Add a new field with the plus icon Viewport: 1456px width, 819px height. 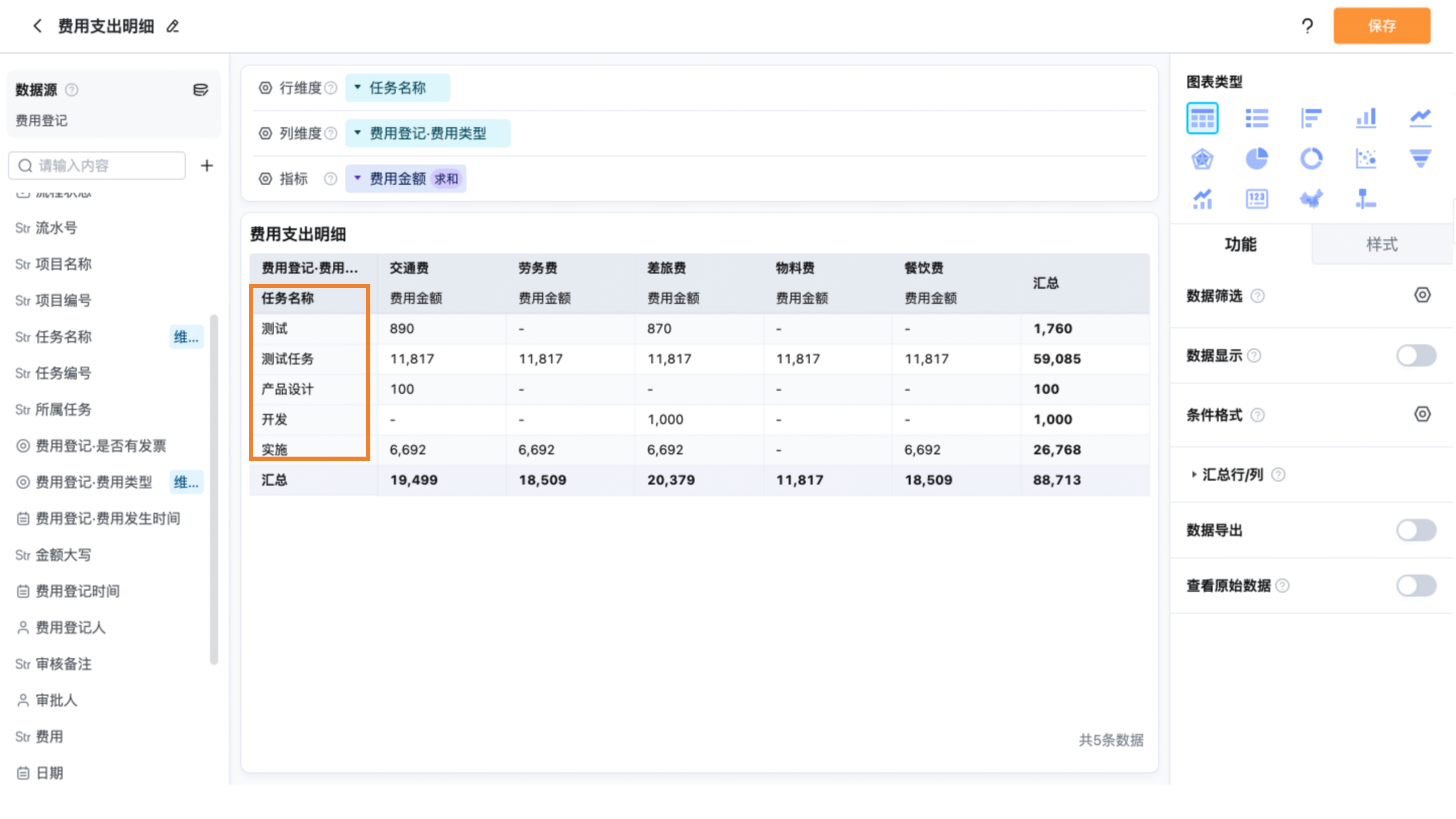point(207,166)
